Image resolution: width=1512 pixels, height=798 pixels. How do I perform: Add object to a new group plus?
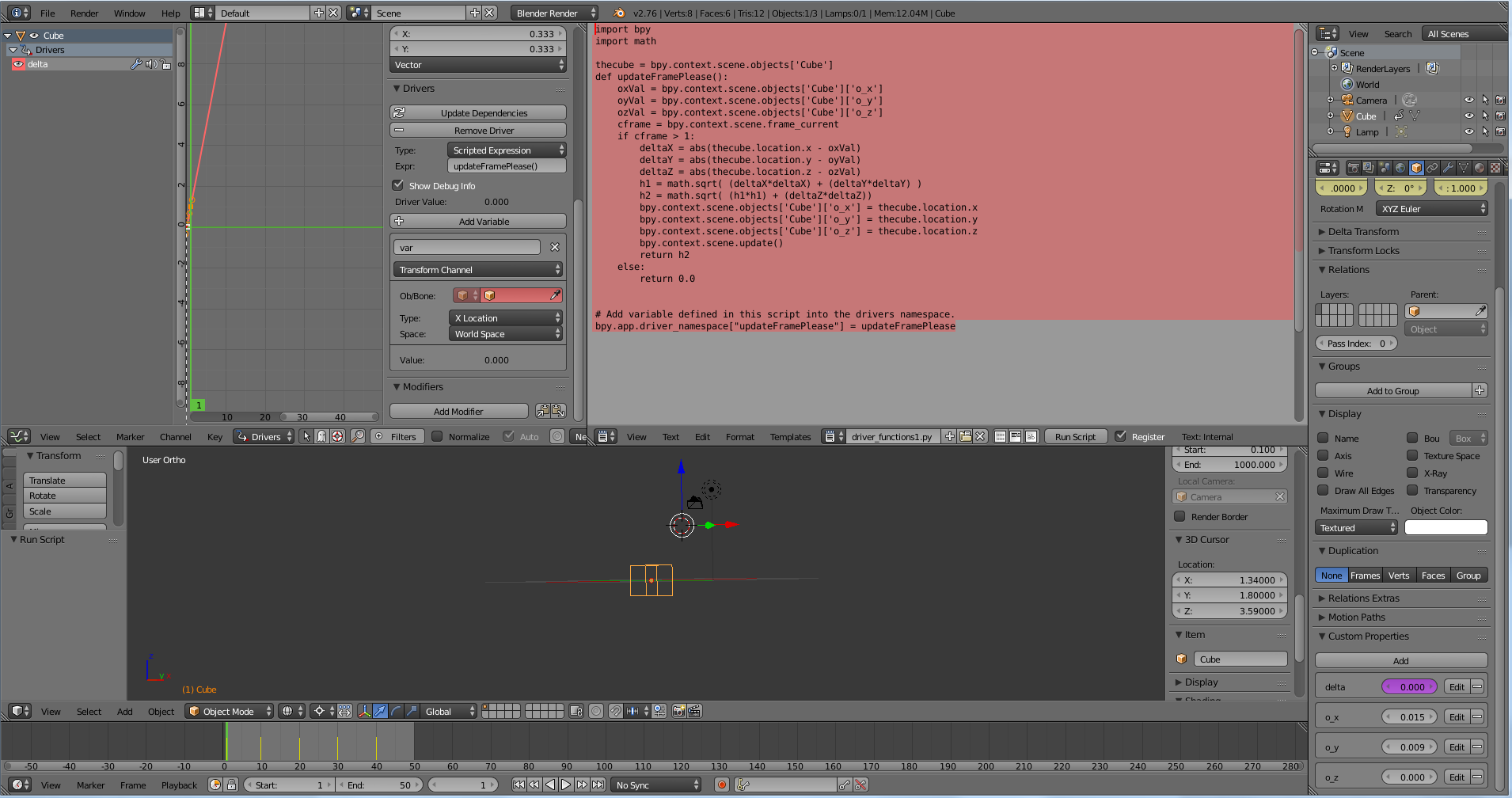click(1480, 390)
